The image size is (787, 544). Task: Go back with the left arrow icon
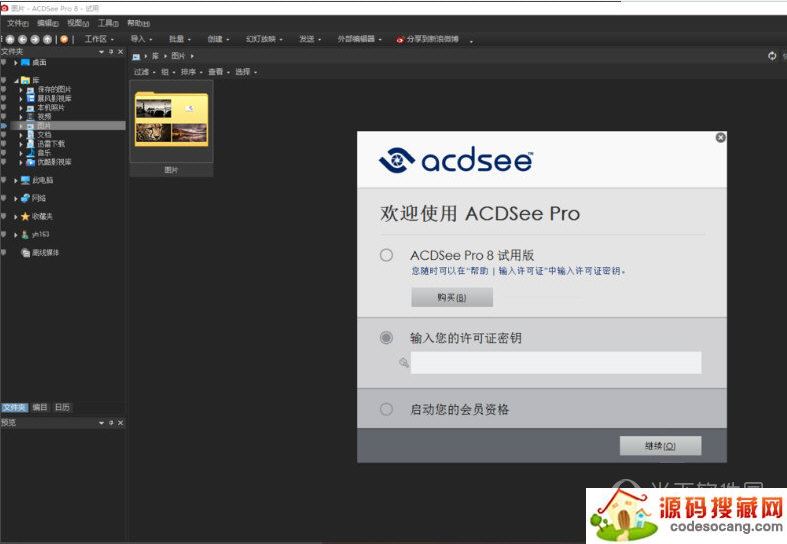[23, 39]
